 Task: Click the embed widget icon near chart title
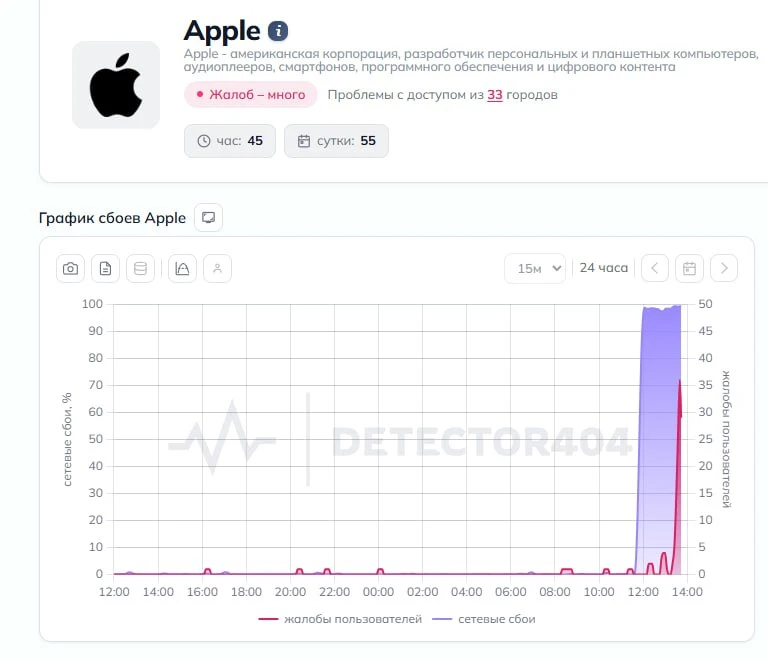pyautogui.click(x=209, y=217)
